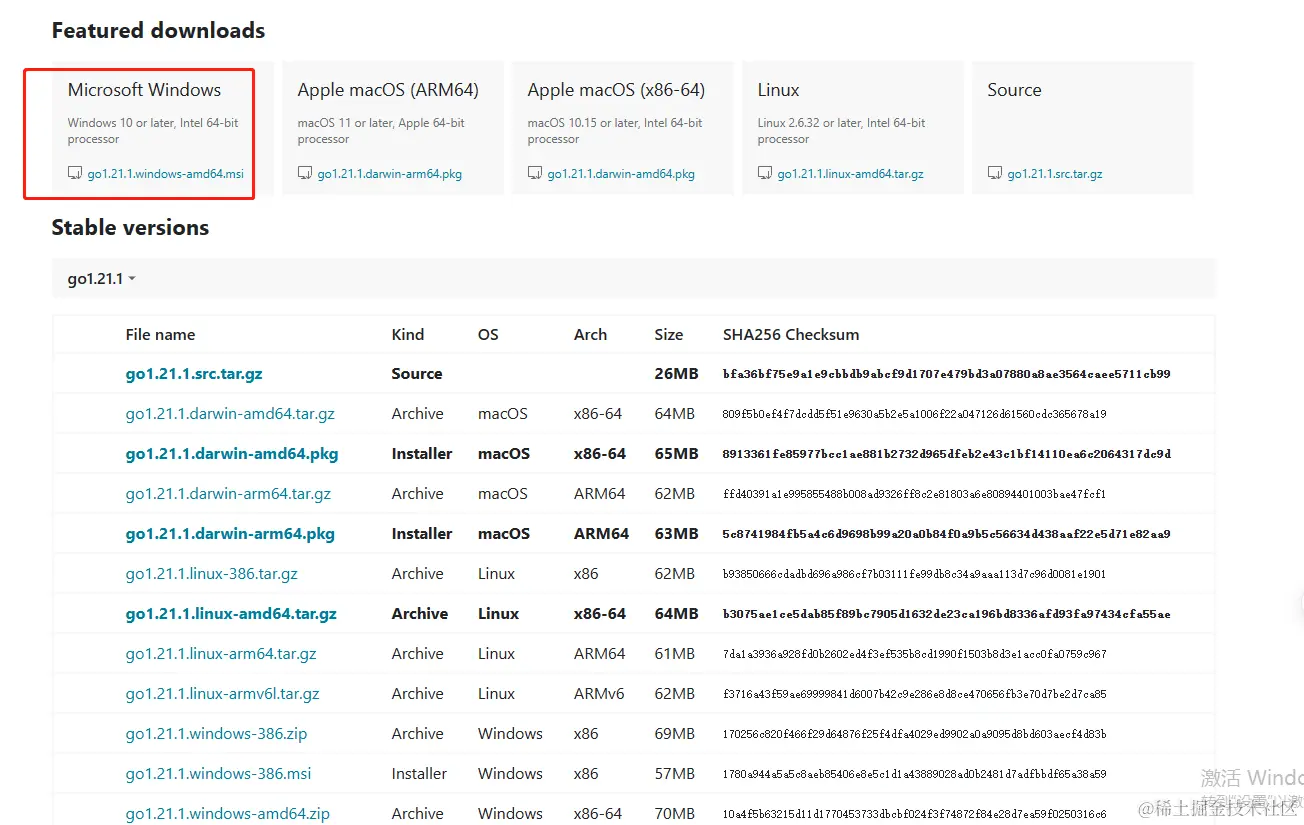Download go1.21.1.windows-amd64.zip from the table
The height and width of the screenshot is (825, 1304).
tap(228, 814)
